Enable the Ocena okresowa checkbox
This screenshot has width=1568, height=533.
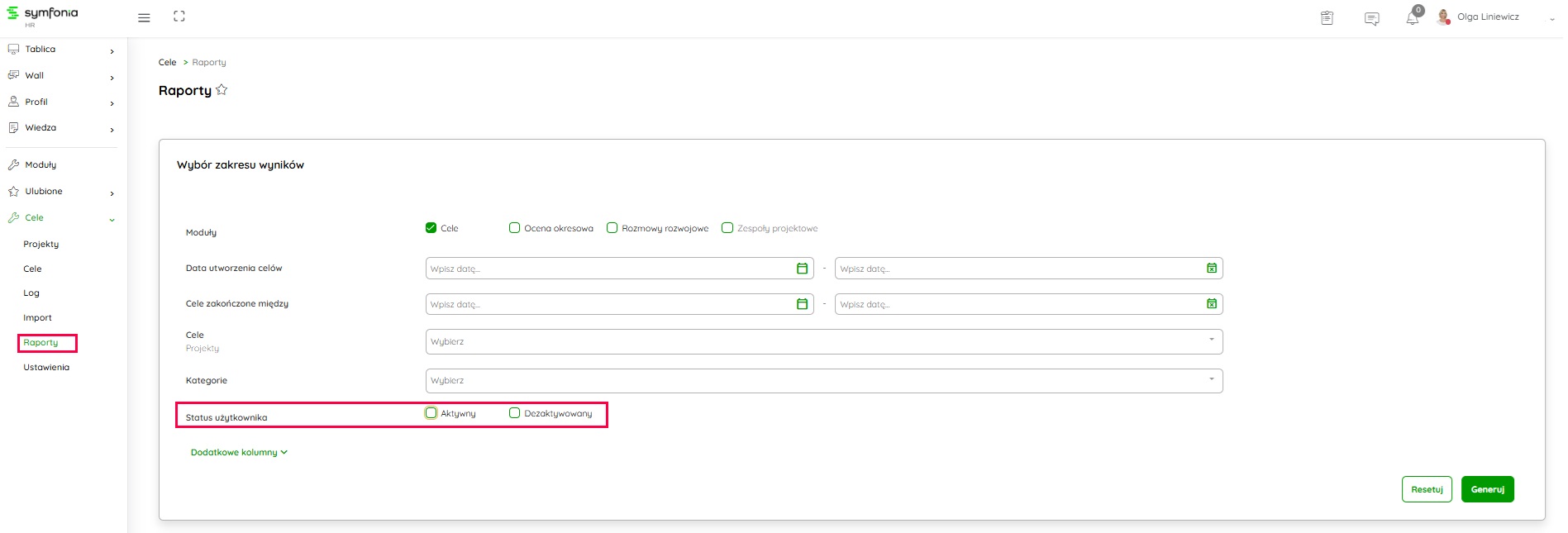[514, 228]
